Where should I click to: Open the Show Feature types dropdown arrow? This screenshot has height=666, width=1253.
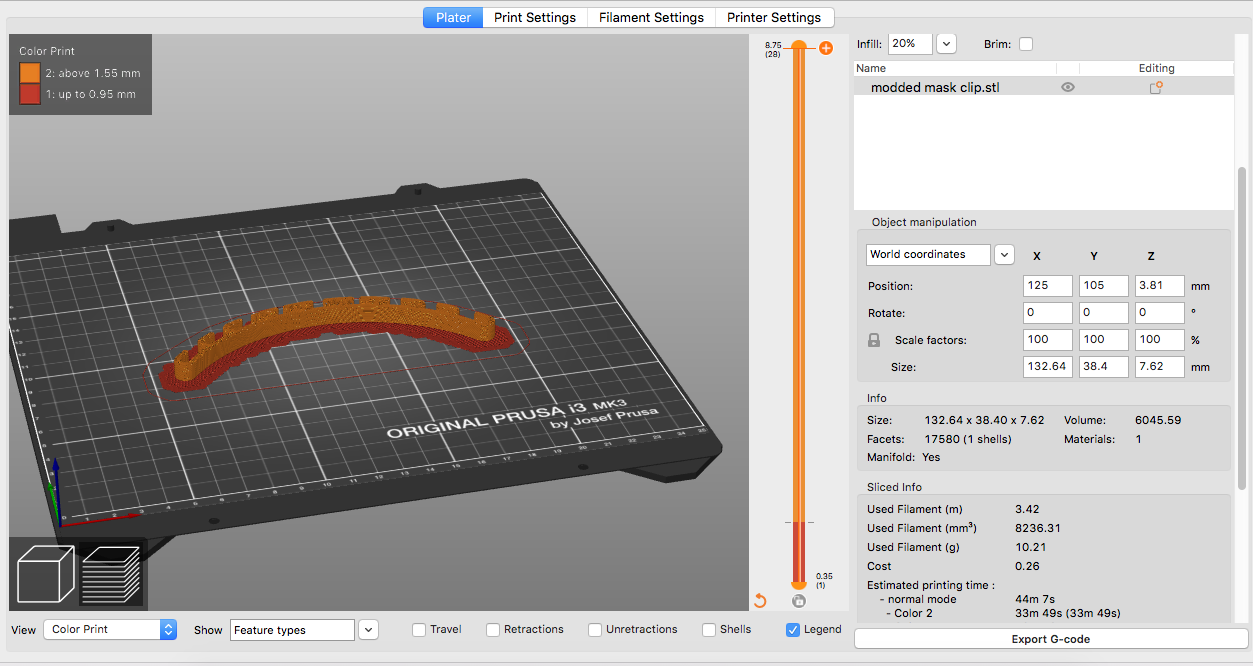point(368,630)
